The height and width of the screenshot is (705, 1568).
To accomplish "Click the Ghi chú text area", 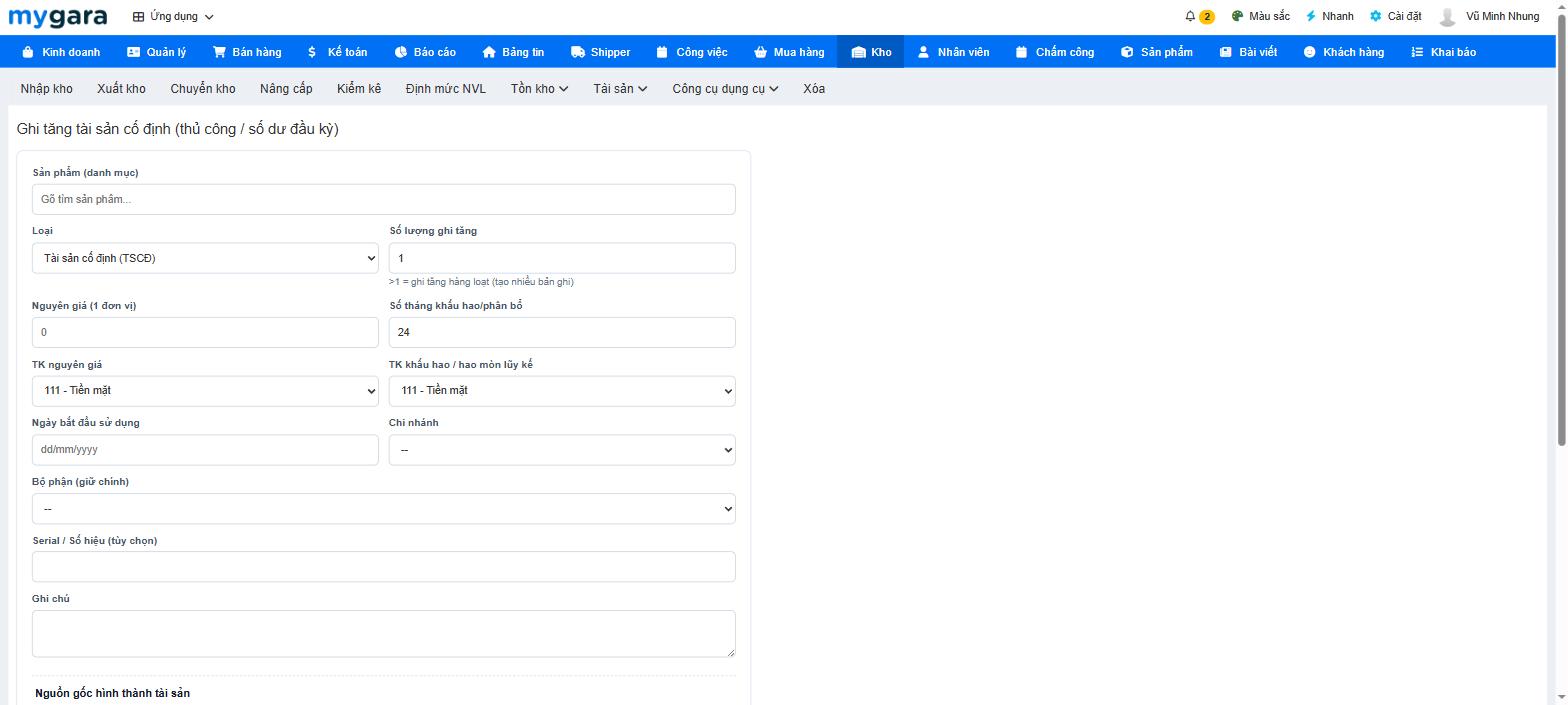I will pyautogui.click(x=384, y=634).
